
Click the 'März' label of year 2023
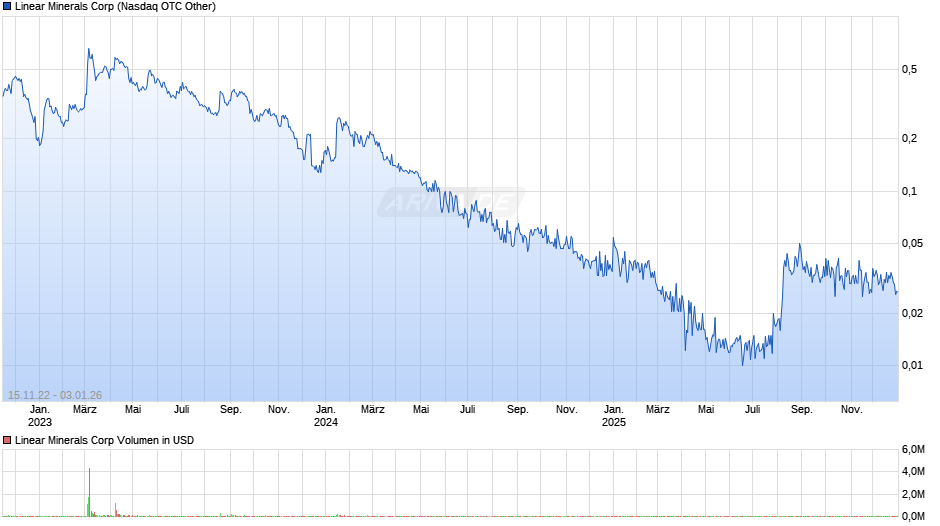coord(85,410)
